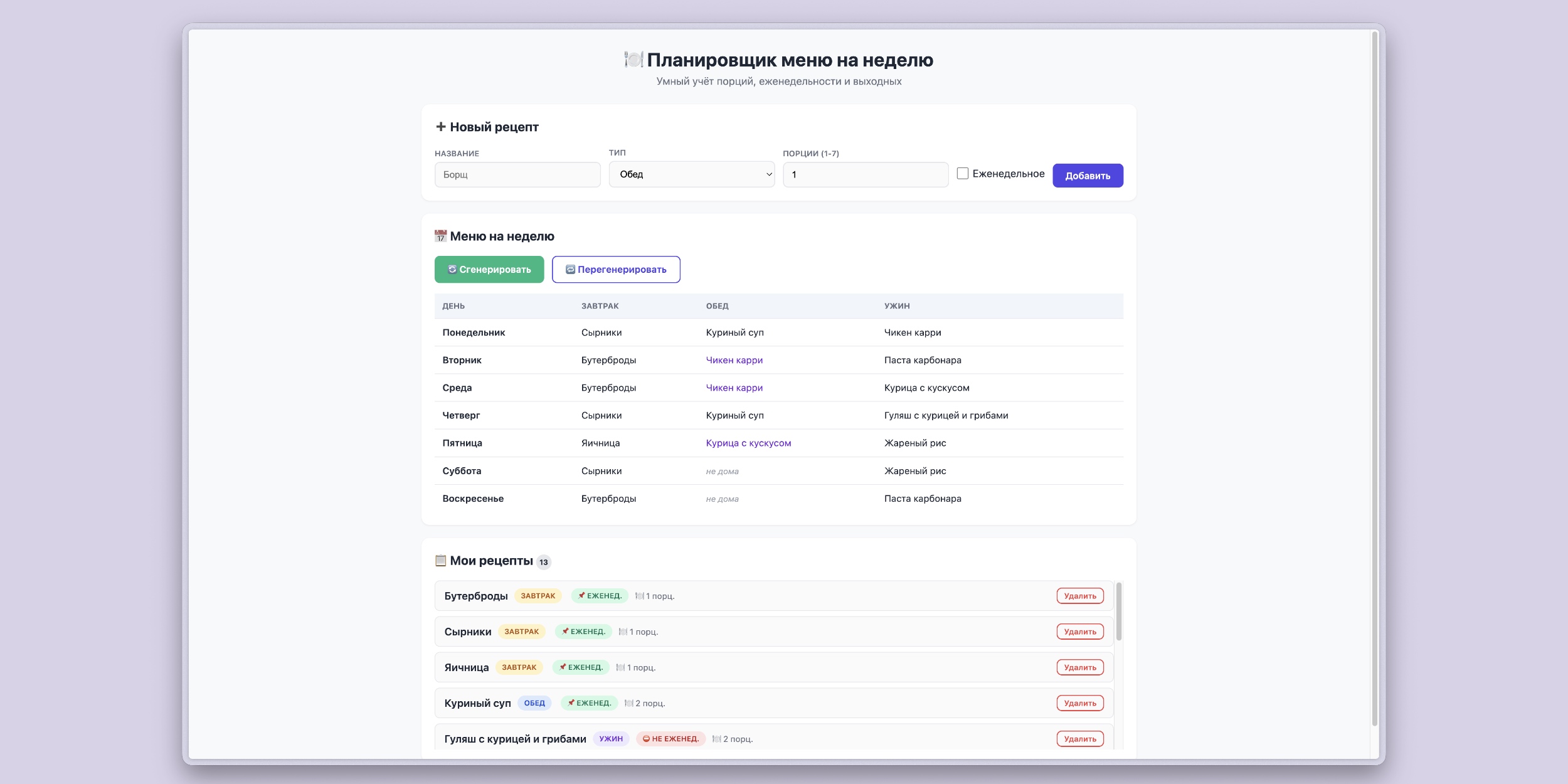1568x784 pixels.
Task: Click the Ужин column header
Action: click(x=897, y=306)
